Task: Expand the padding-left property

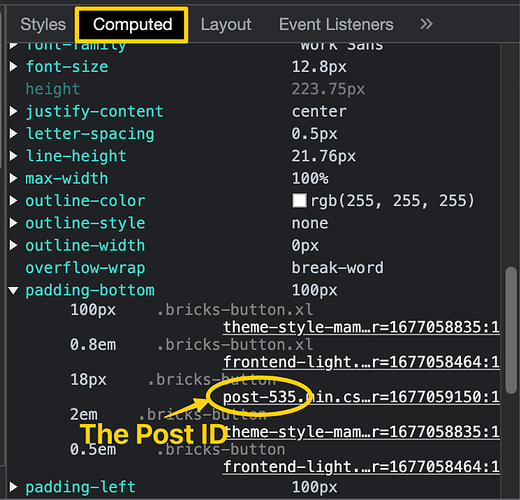Action: [14, 487]
